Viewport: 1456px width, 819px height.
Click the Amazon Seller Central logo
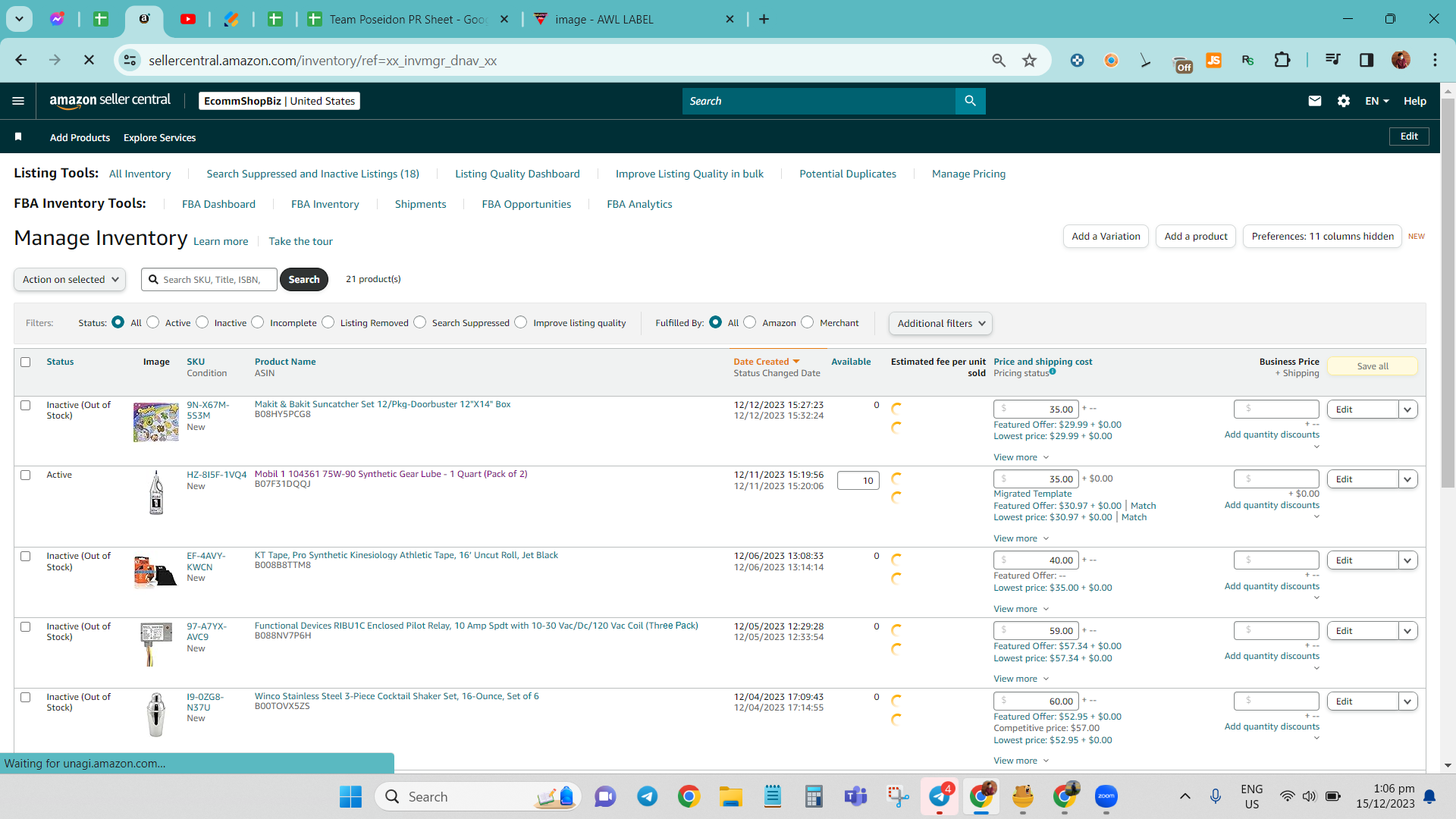(x=110, y=101)
